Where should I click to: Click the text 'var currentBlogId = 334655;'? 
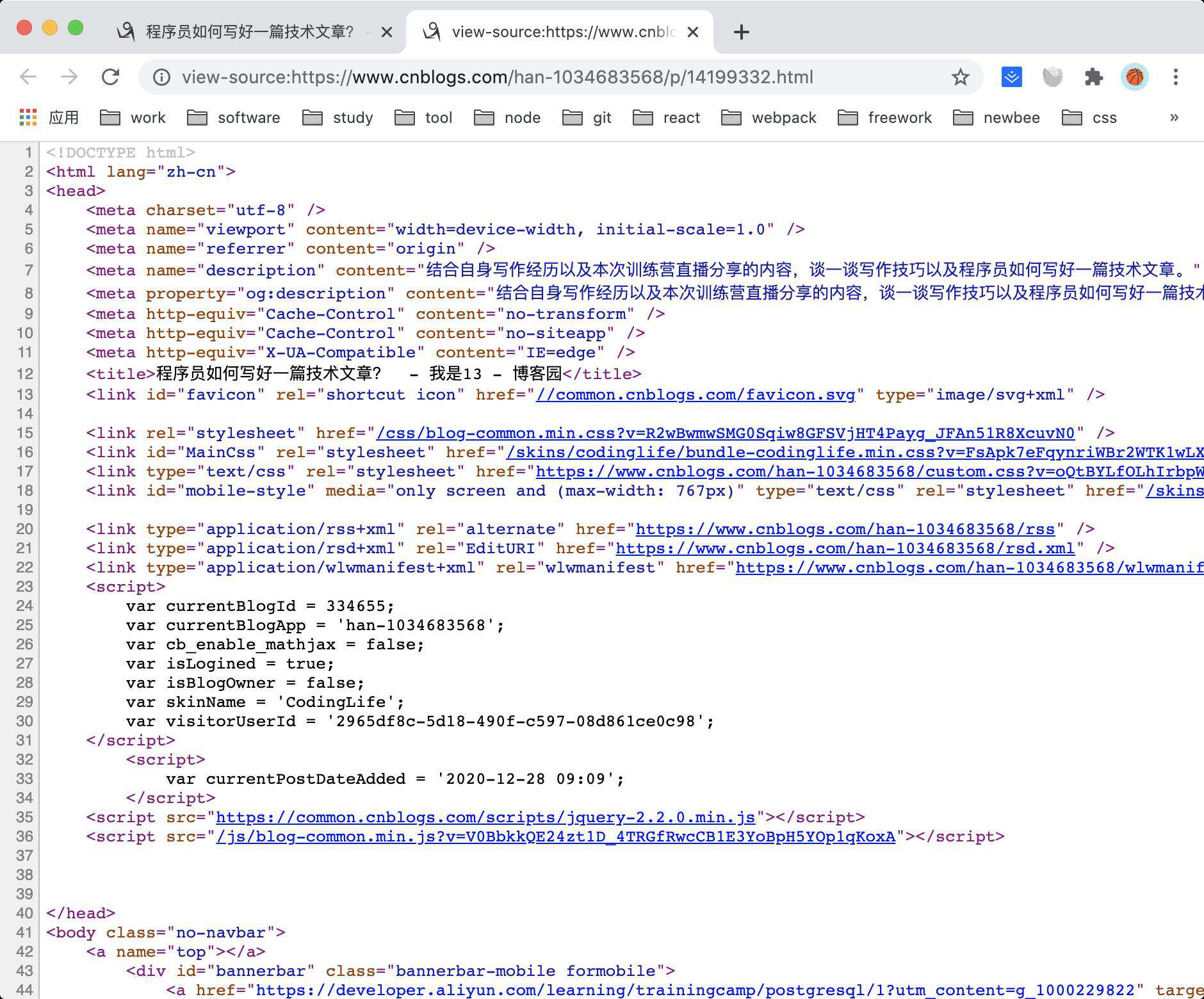(x=261, y=606)
